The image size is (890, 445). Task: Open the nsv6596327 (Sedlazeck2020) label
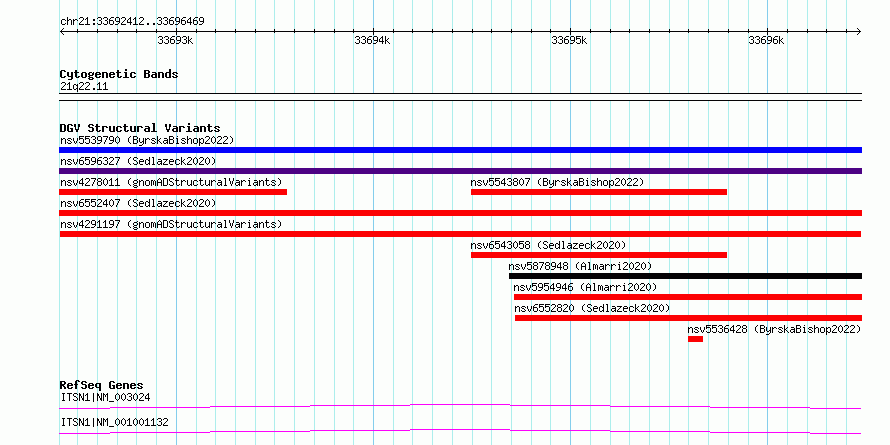pos(138,161)
